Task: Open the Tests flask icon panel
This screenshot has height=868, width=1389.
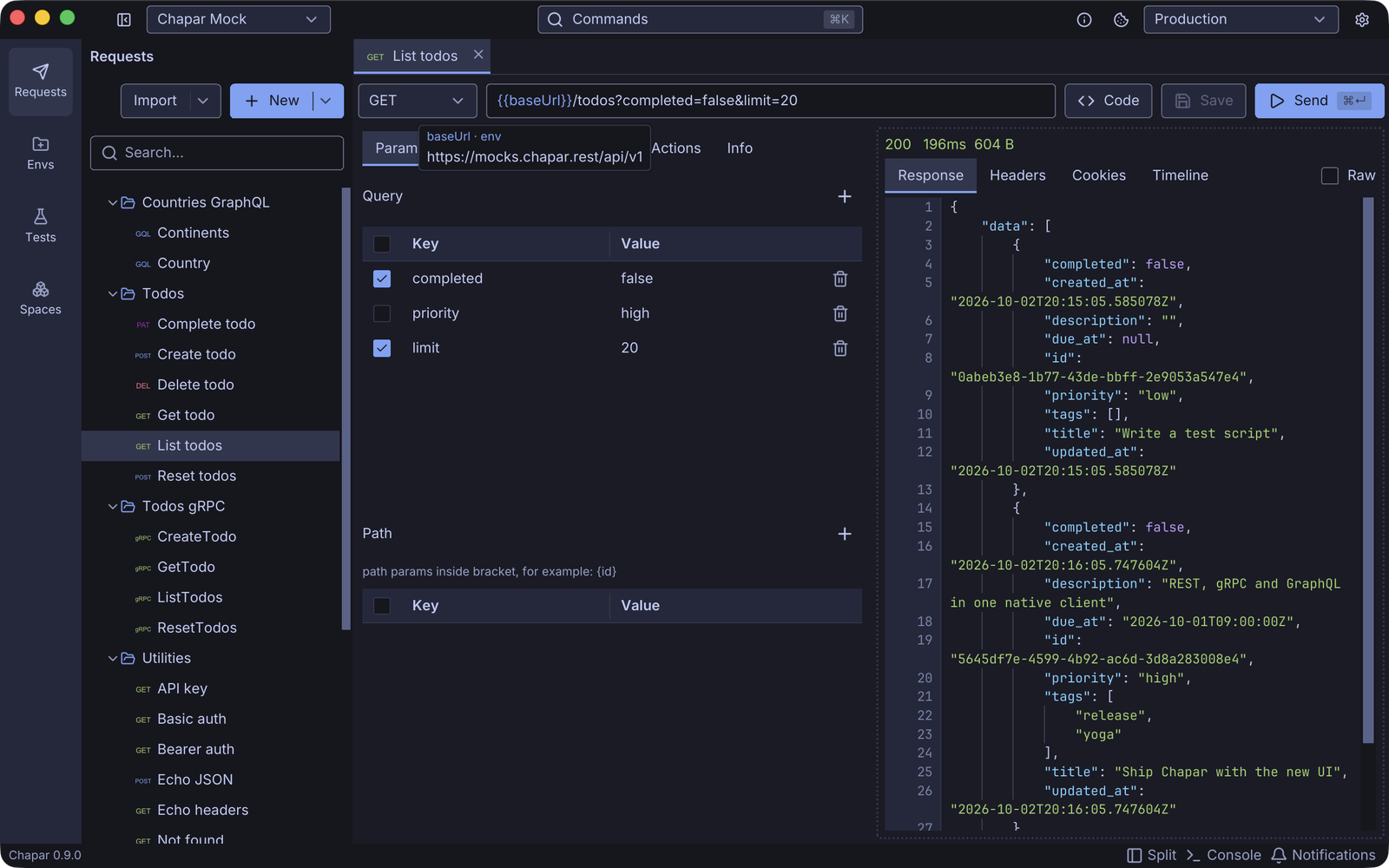Action: coord(40,226)
